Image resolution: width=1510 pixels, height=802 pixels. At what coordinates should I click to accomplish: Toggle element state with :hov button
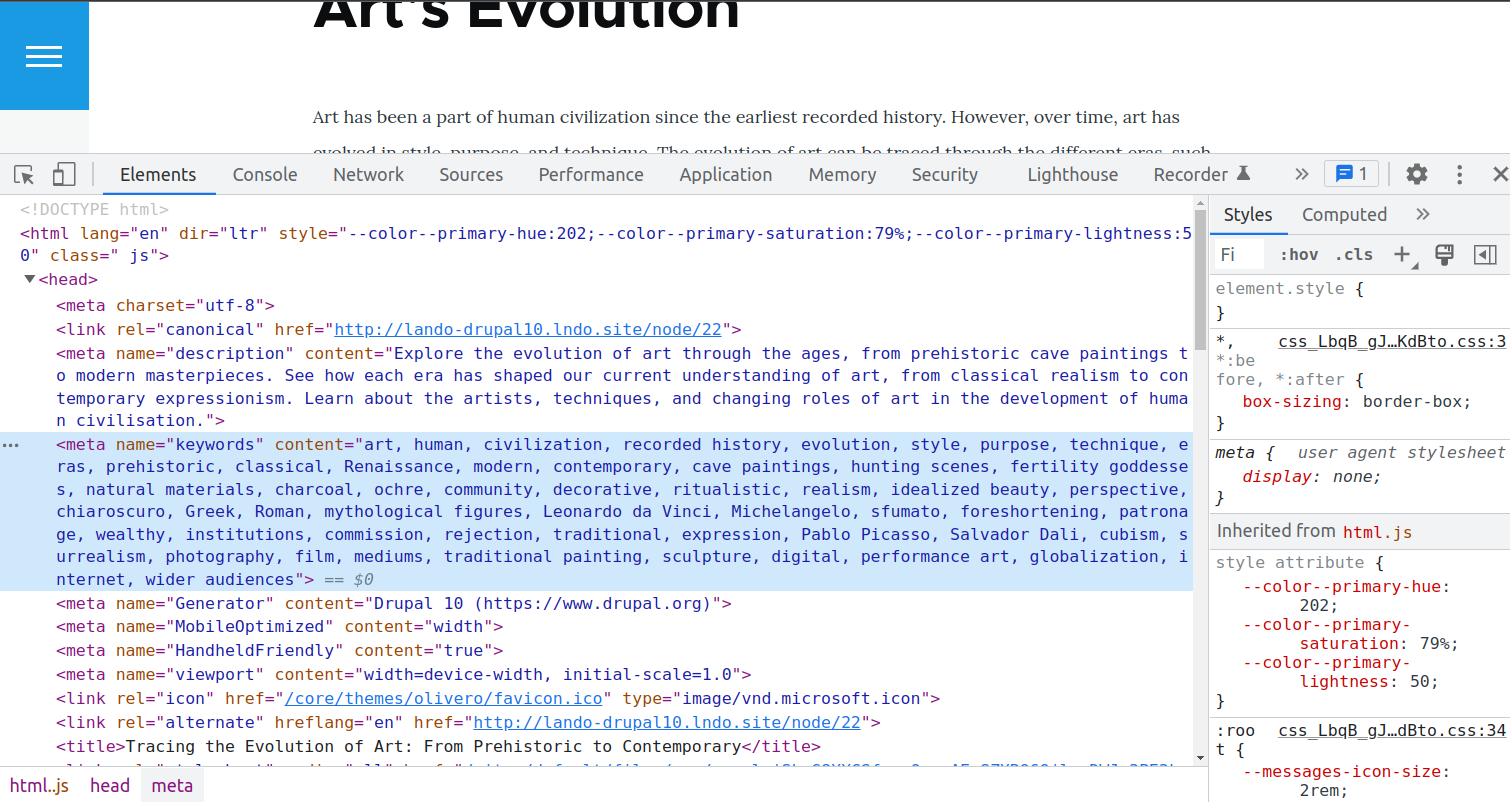[1298, 255]
